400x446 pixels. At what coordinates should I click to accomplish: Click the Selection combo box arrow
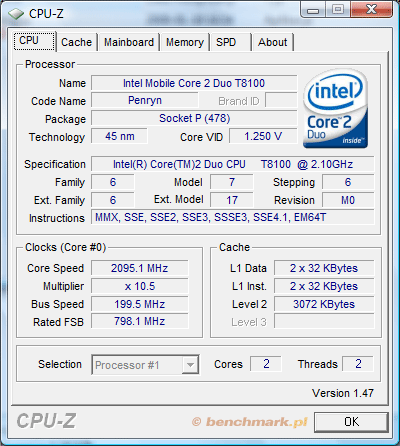pyautogui.click(x=190, y=365)
